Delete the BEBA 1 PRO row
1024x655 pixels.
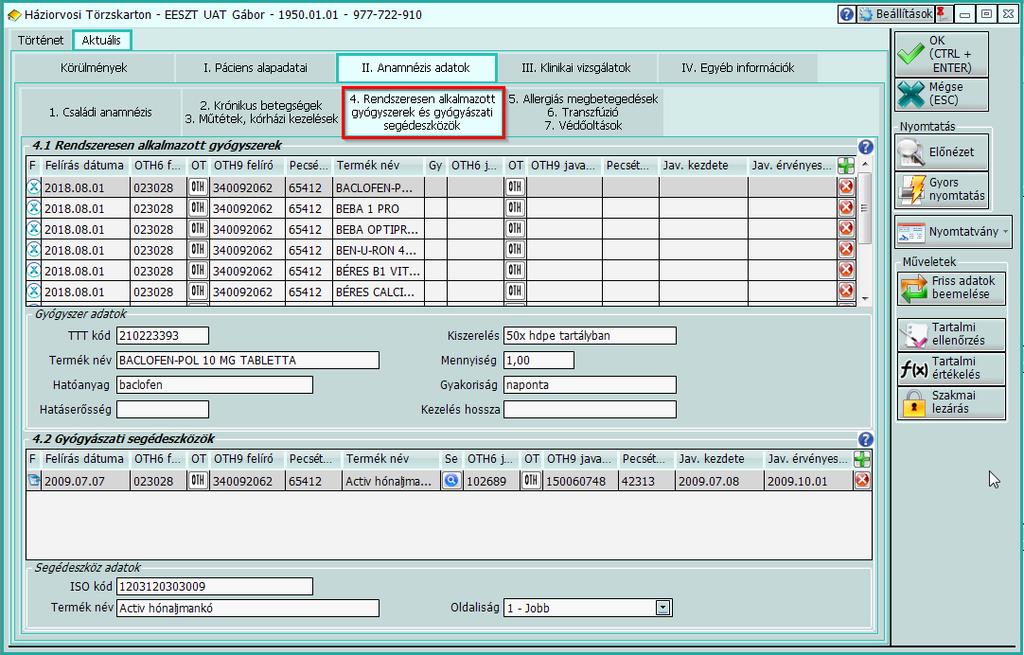[x=846, y=208]
